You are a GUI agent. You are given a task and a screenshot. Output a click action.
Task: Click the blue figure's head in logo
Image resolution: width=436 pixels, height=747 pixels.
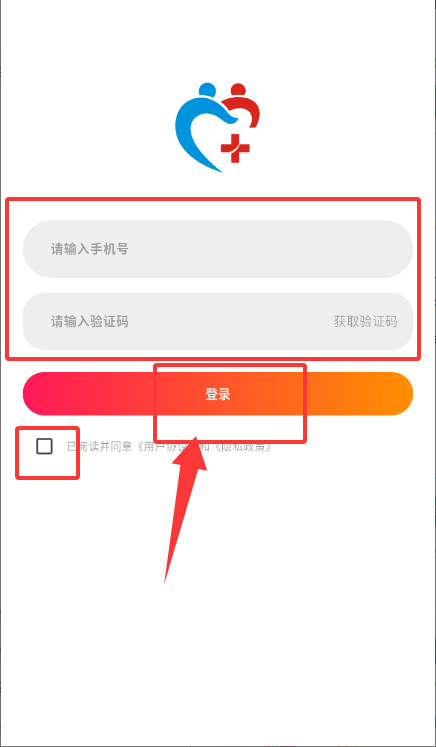207,89
